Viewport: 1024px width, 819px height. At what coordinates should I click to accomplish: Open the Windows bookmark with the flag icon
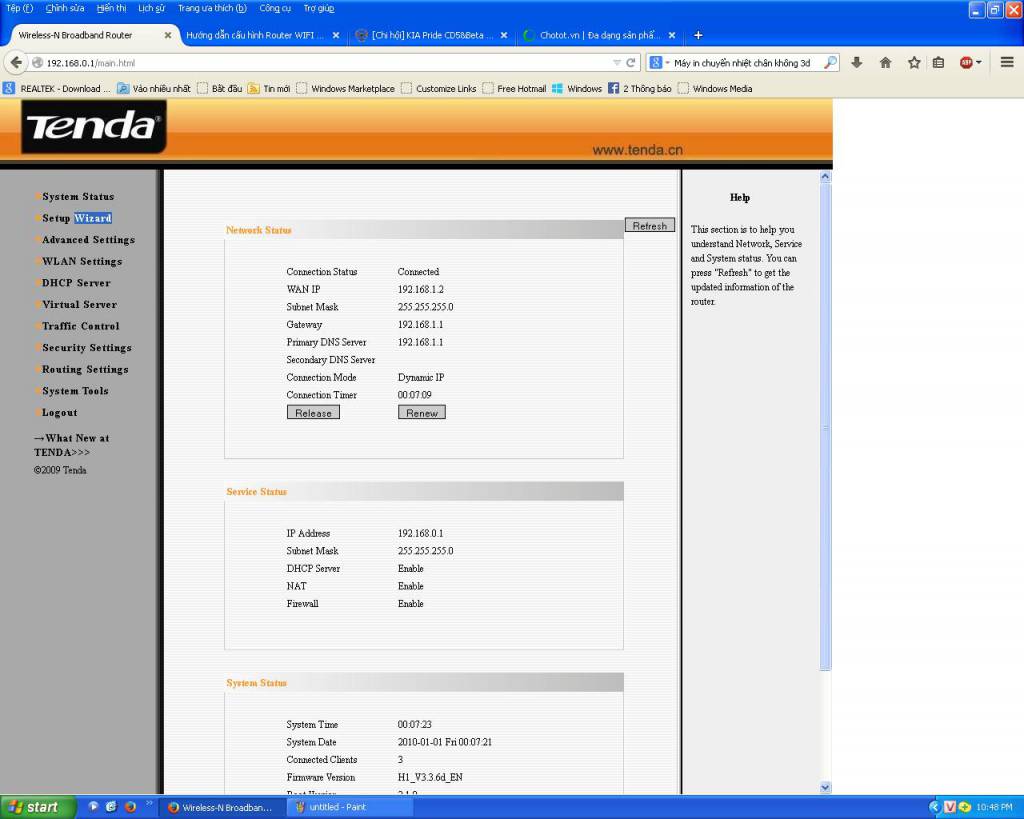(x=577, y=89)
